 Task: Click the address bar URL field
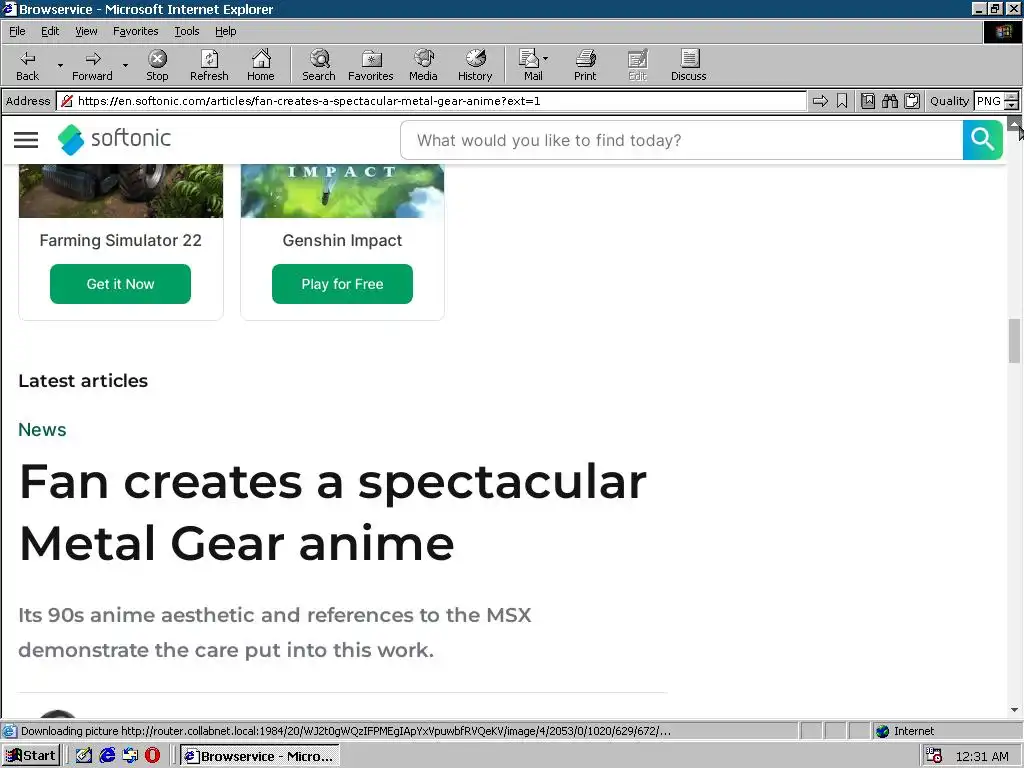[432, 101]
